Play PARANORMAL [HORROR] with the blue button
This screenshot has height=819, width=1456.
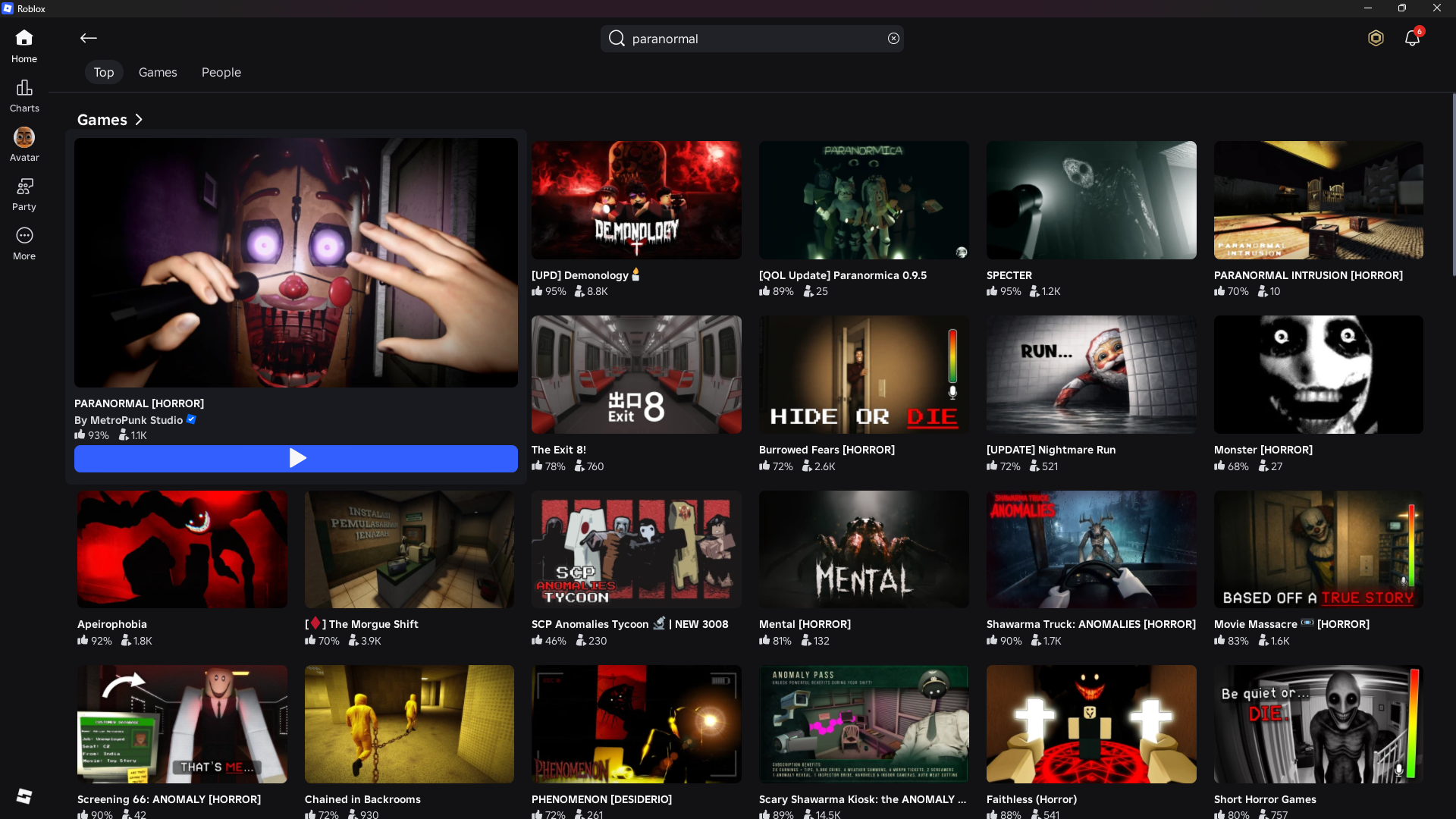[x=296, y=458]
